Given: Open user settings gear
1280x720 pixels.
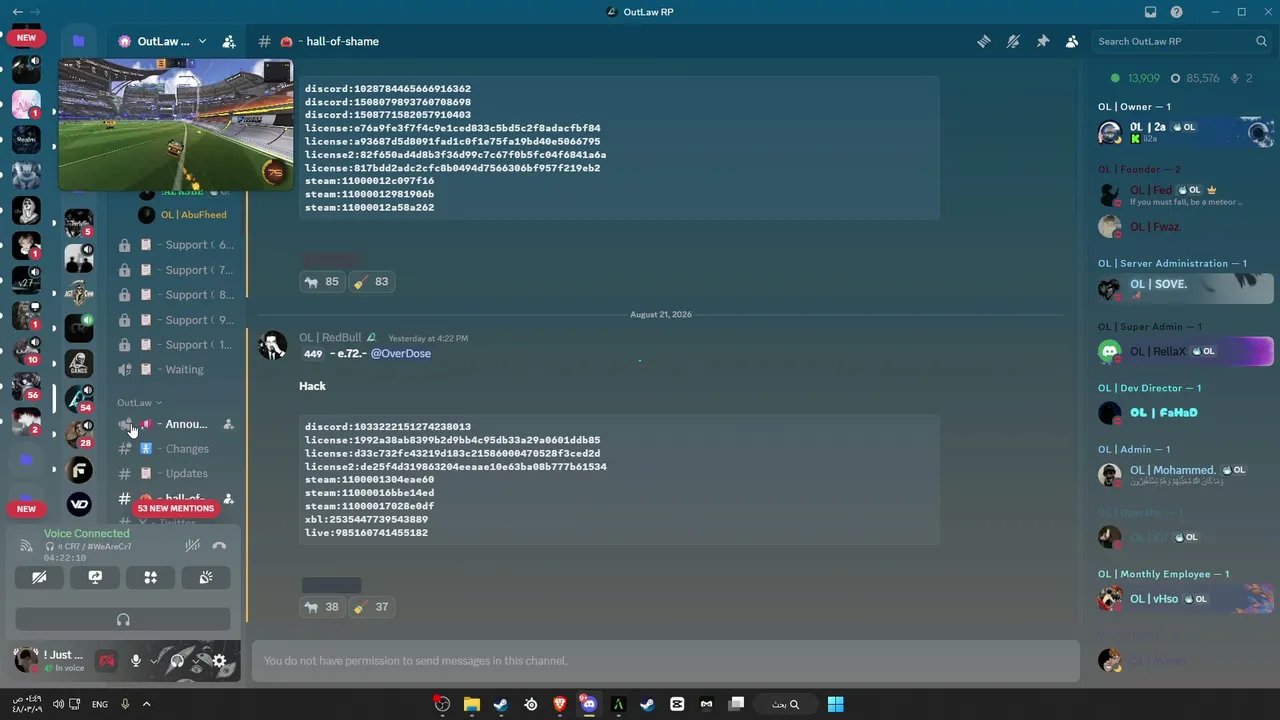Looking at the screenshot, I should [x=219, y=661].
